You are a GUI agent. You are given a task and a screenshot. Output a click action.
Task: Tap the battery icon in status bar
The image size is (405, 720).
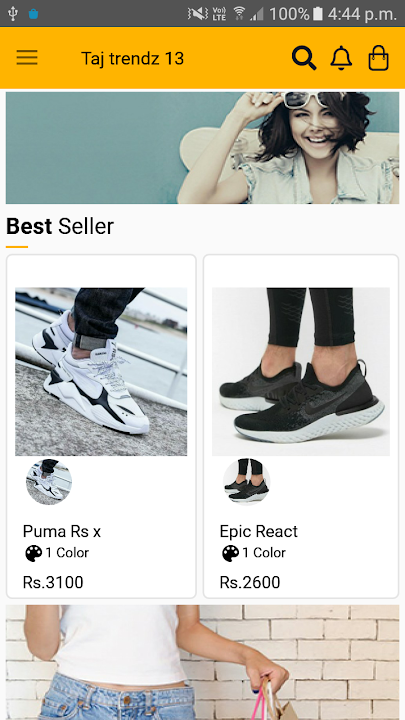pos(318,14)
